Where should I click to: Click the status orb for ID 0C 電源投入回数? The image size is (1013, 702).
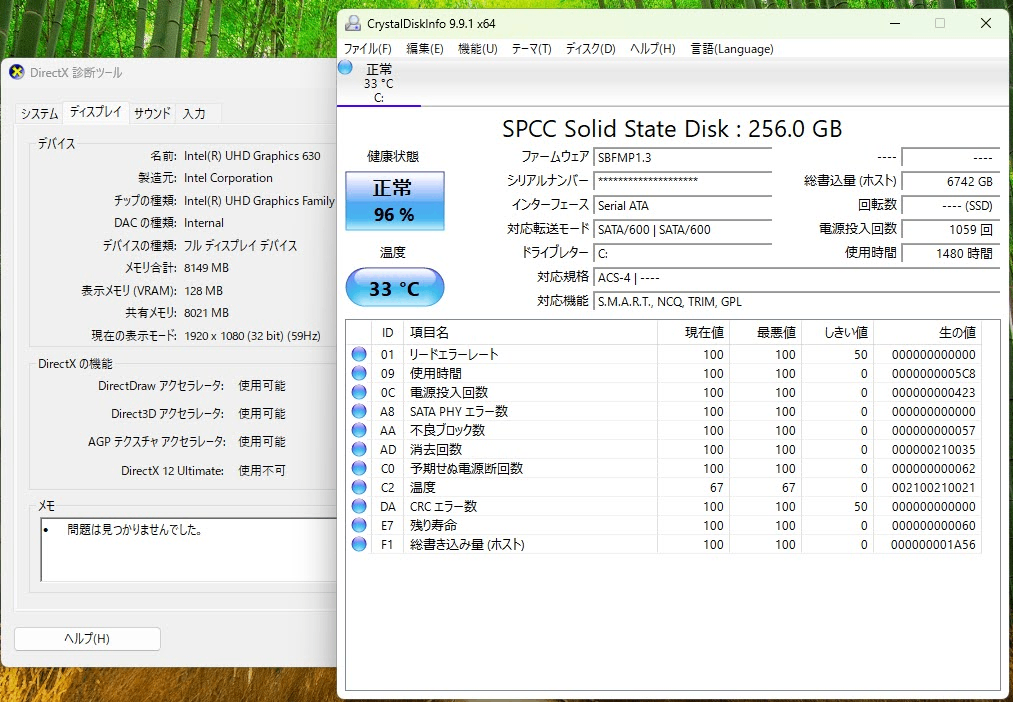point(359,392)
